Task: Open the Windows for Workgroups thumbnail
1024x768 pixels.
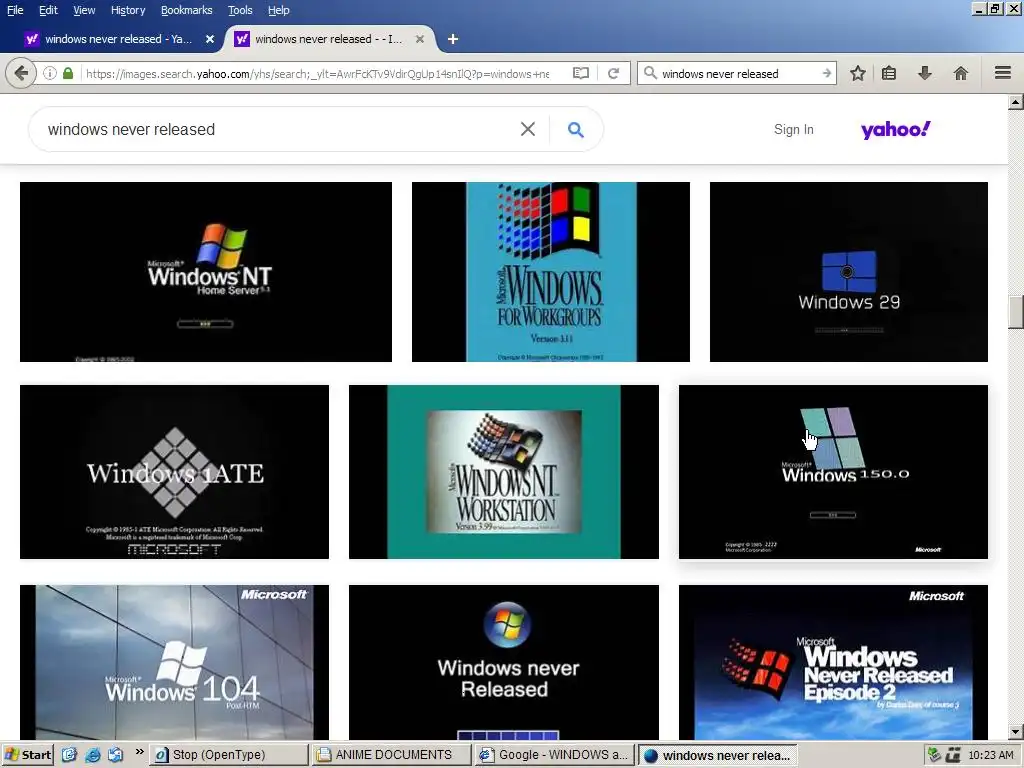Action: point(551,272)
